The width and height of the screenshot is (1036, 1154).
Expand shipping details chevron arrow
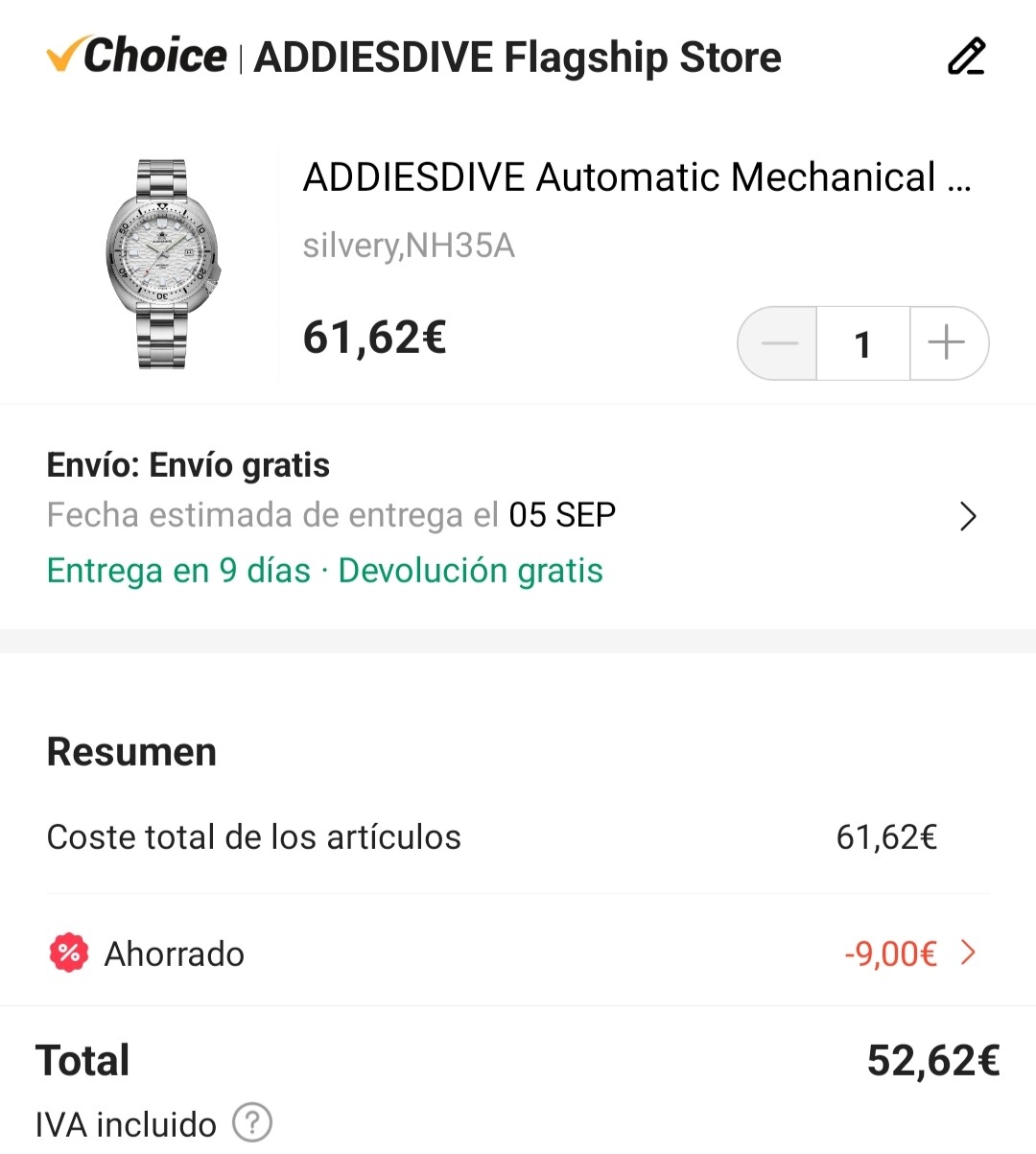(x=968, y=517)
